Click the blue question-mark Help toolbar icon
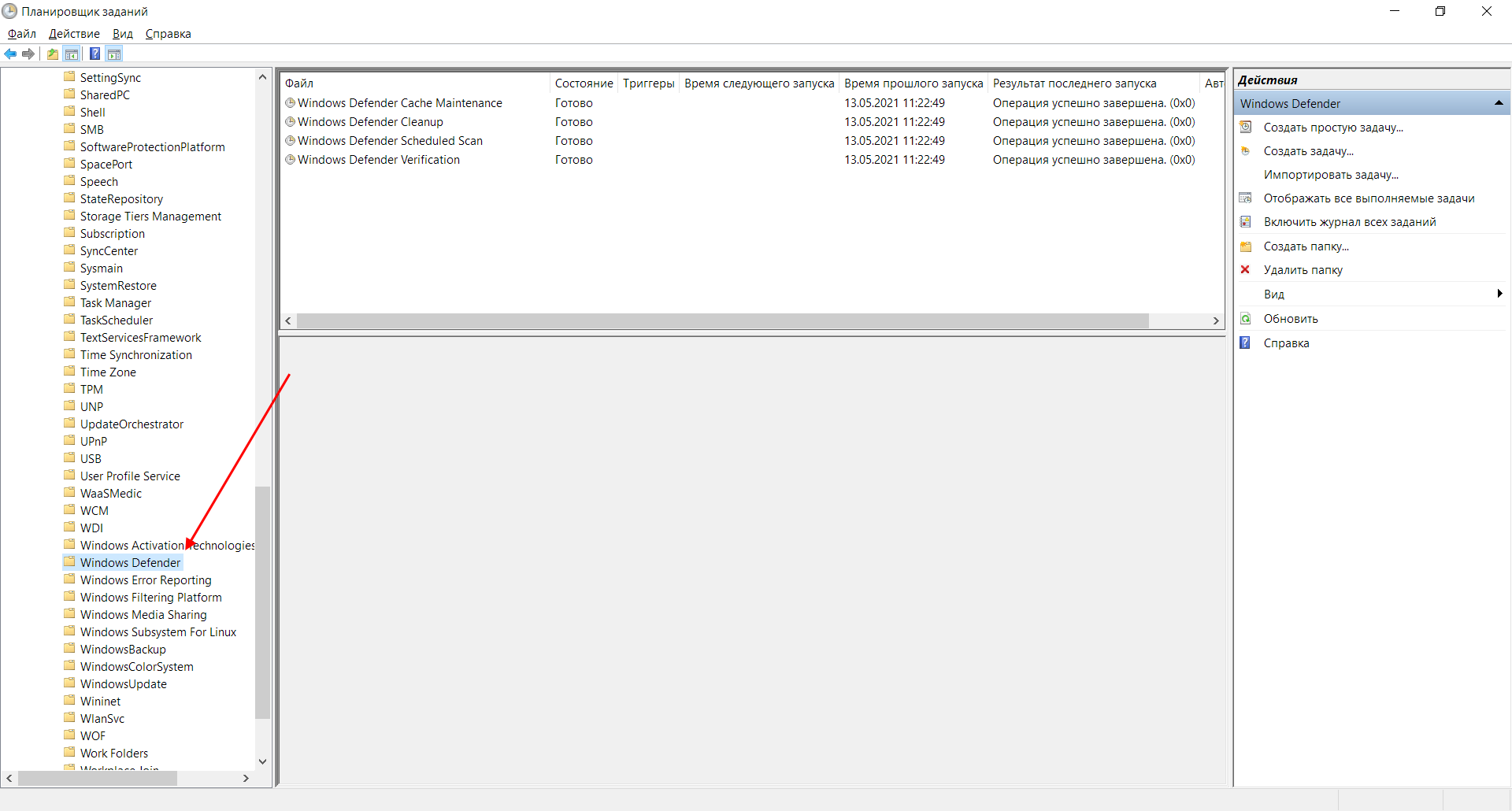The height and width of the screenshot is (811, 1512). pos(94,54)
